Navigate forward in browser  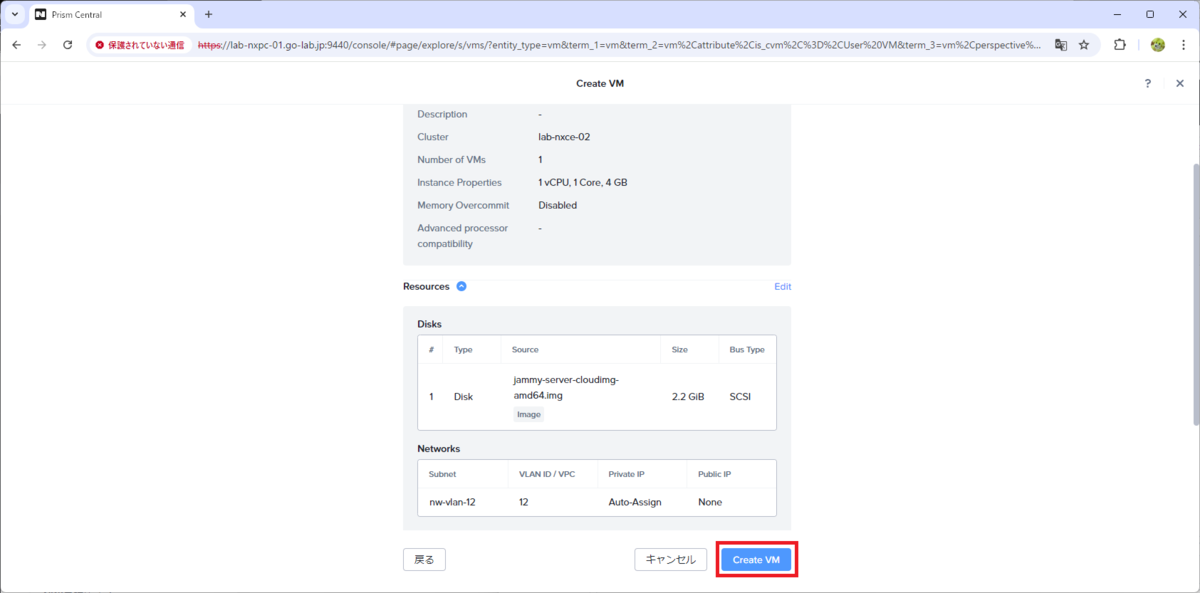point(42,45)
